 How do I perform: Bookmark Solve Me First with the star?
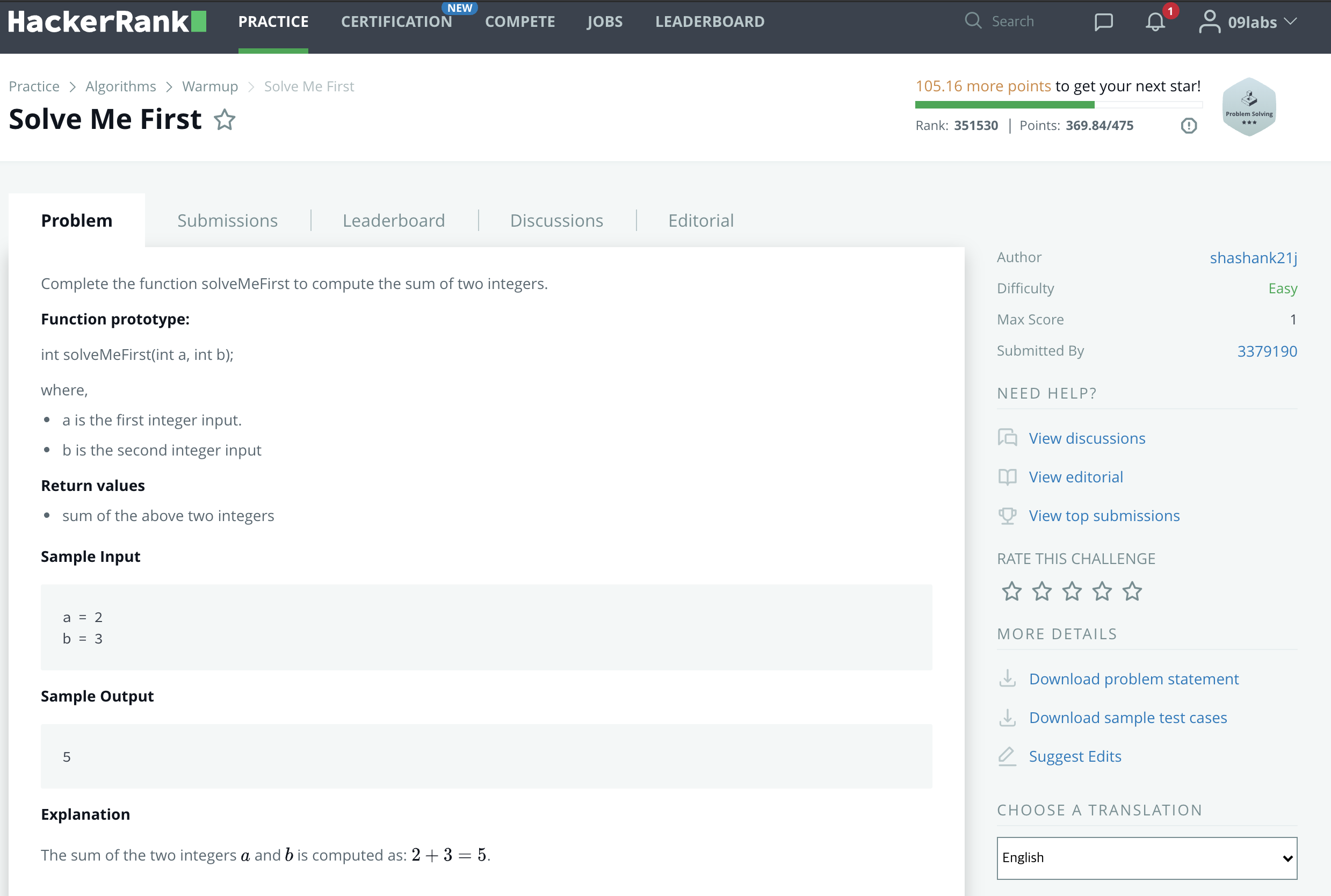[x=225, y=120]
